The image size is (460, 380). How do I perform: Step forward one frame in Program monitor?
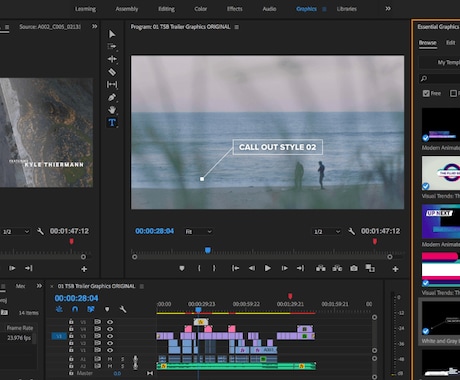point(284,268)
